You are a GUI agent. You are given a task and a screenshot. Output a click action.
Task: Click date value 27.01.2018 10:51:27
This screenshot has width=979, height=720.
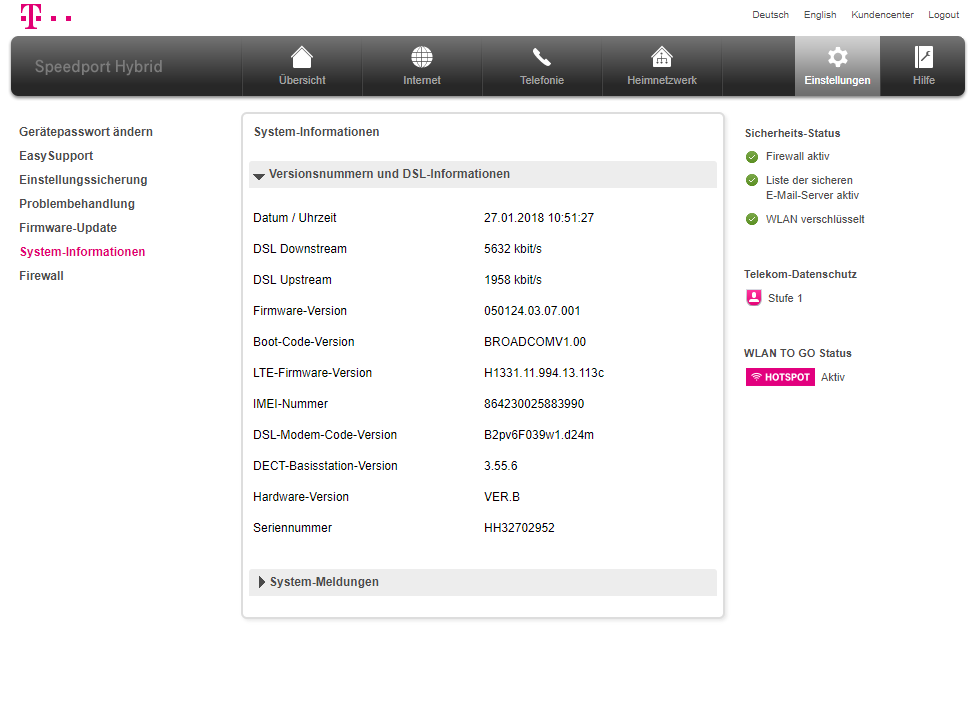pyautogui.click(x=539, y=218)
